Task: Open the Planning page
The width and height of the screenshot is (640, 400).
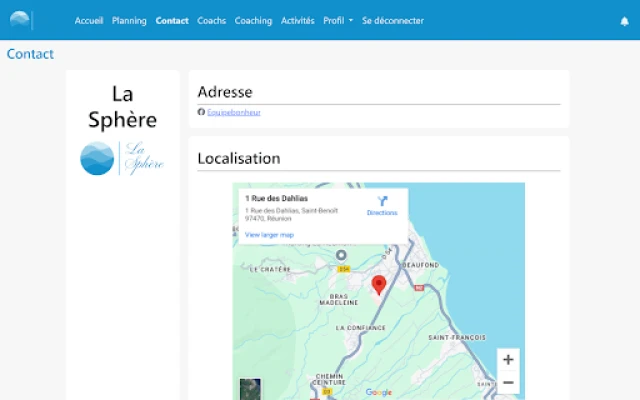Action: 129,21
